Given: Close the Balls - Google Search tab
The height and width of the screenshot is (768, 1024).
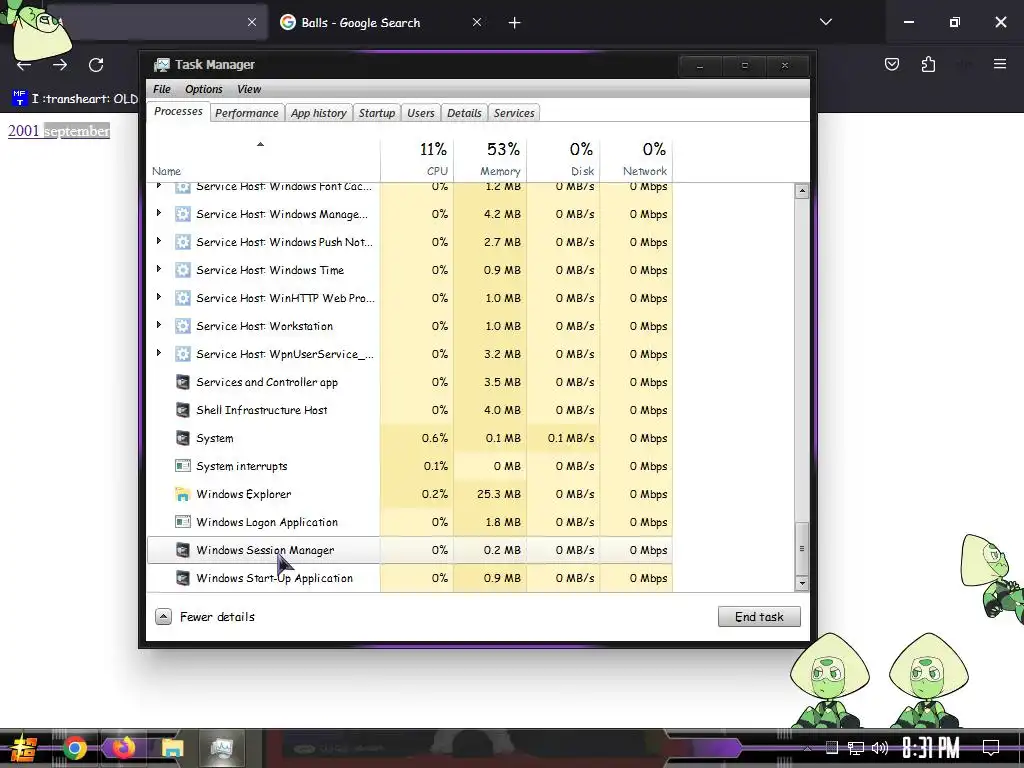Looking at the screenshot, I should point(477,23).
